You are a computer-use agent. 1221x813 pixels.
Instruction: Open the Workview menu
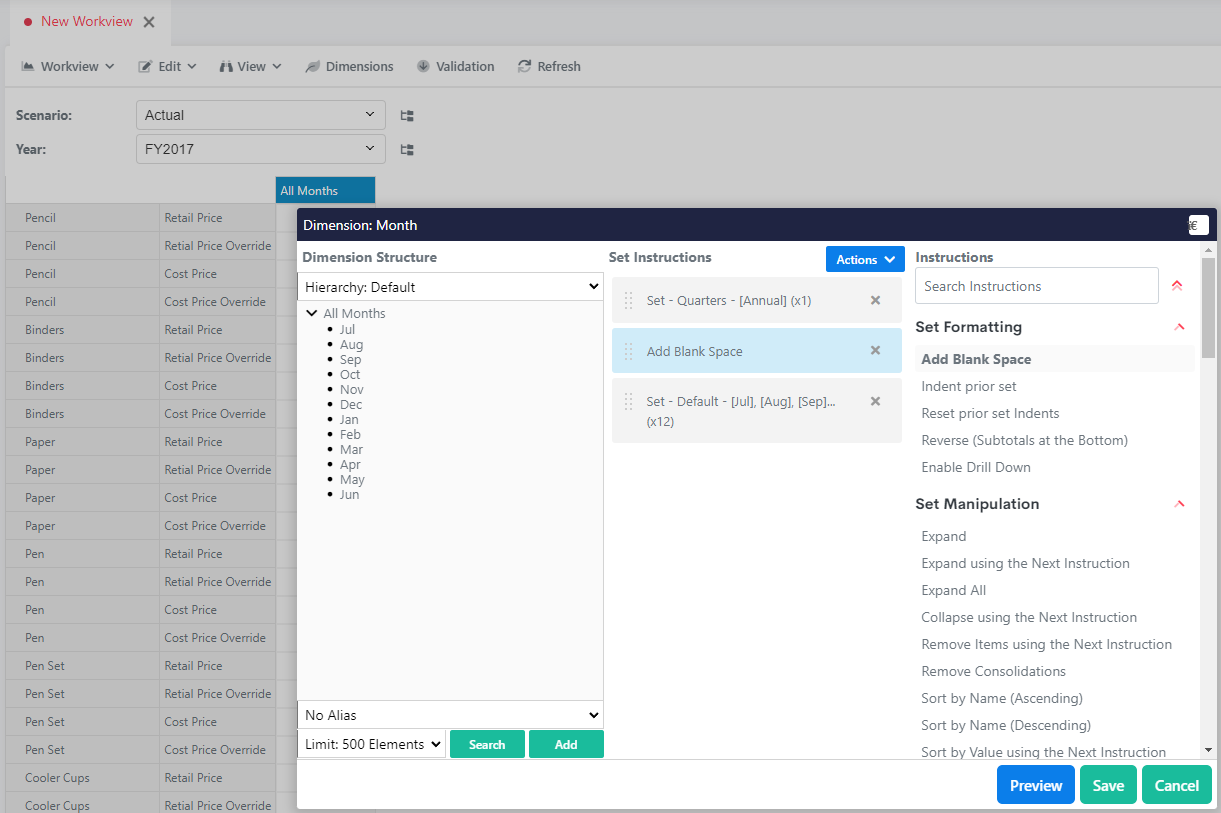pos(68,67)
